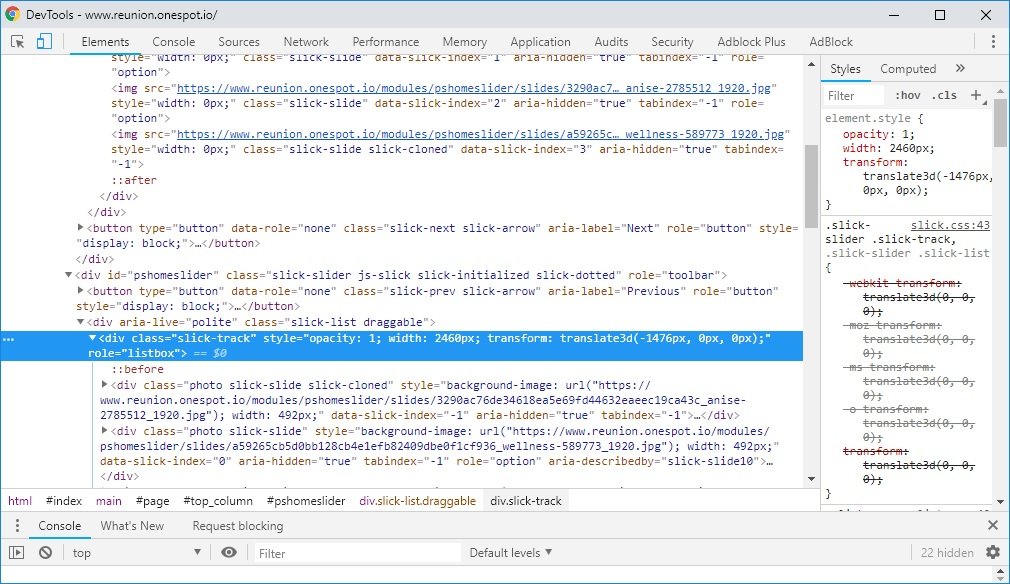
Task: Open the Request blocking drawer tab
Action: tap(238, 525)
